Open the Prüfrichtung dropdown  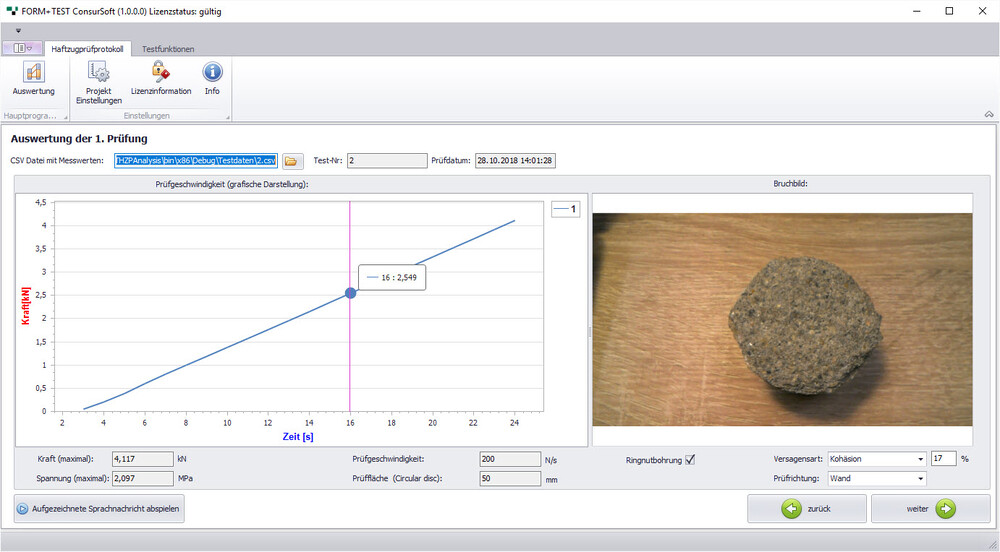pyautogui.click(x=919, y=478)
